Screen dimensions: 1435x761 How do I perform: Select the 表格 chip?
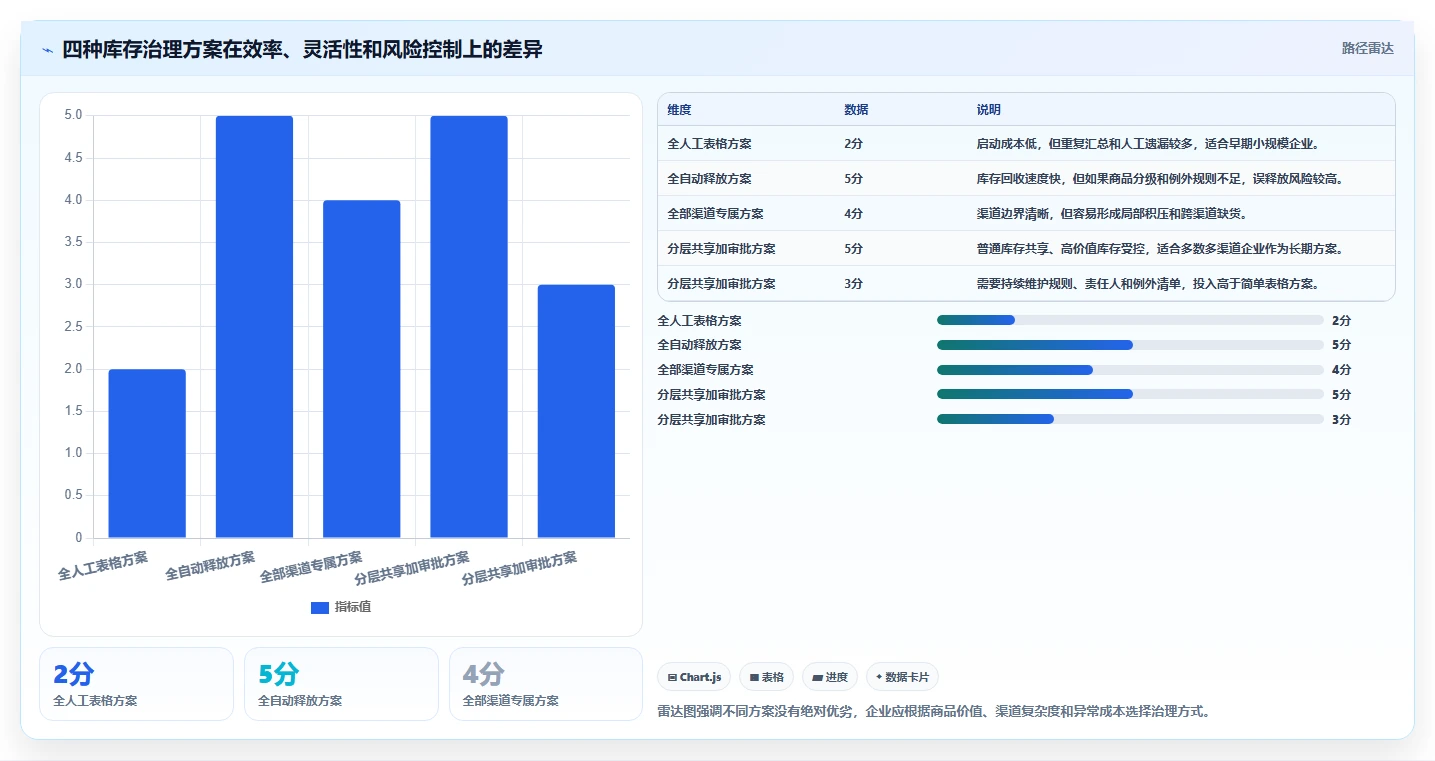[766, 677]
